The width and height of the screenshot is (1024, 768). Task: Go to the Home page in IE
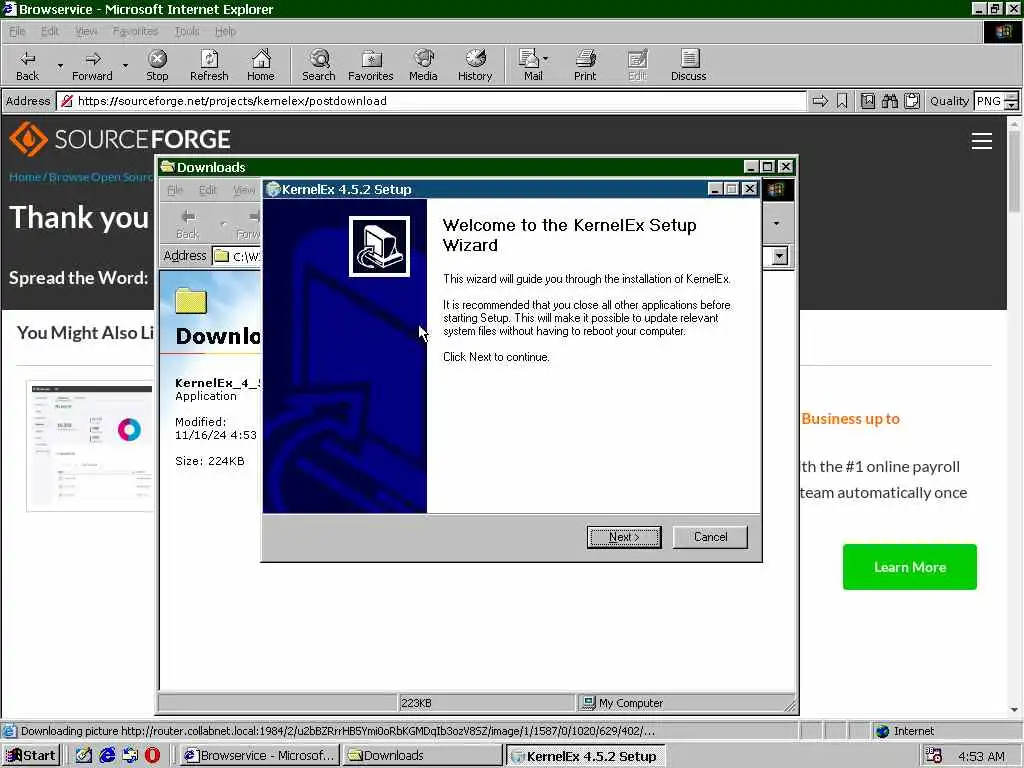click(x=261, y=65)
